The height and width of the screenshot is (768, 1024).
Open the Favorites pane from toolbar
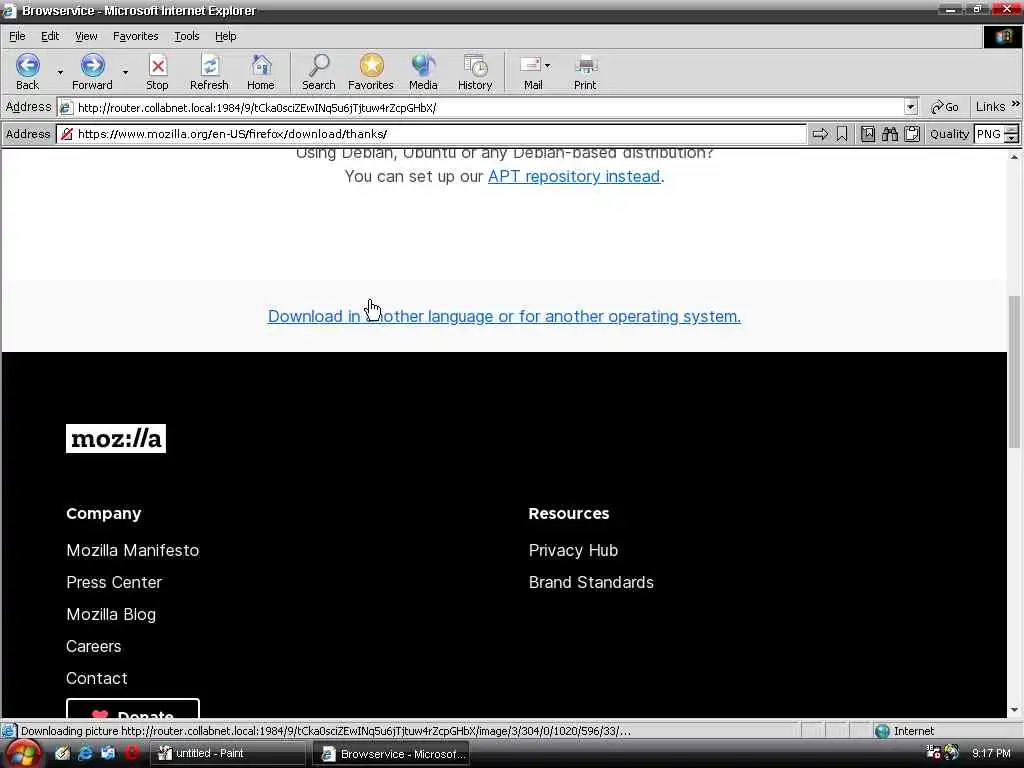point(370,71)
